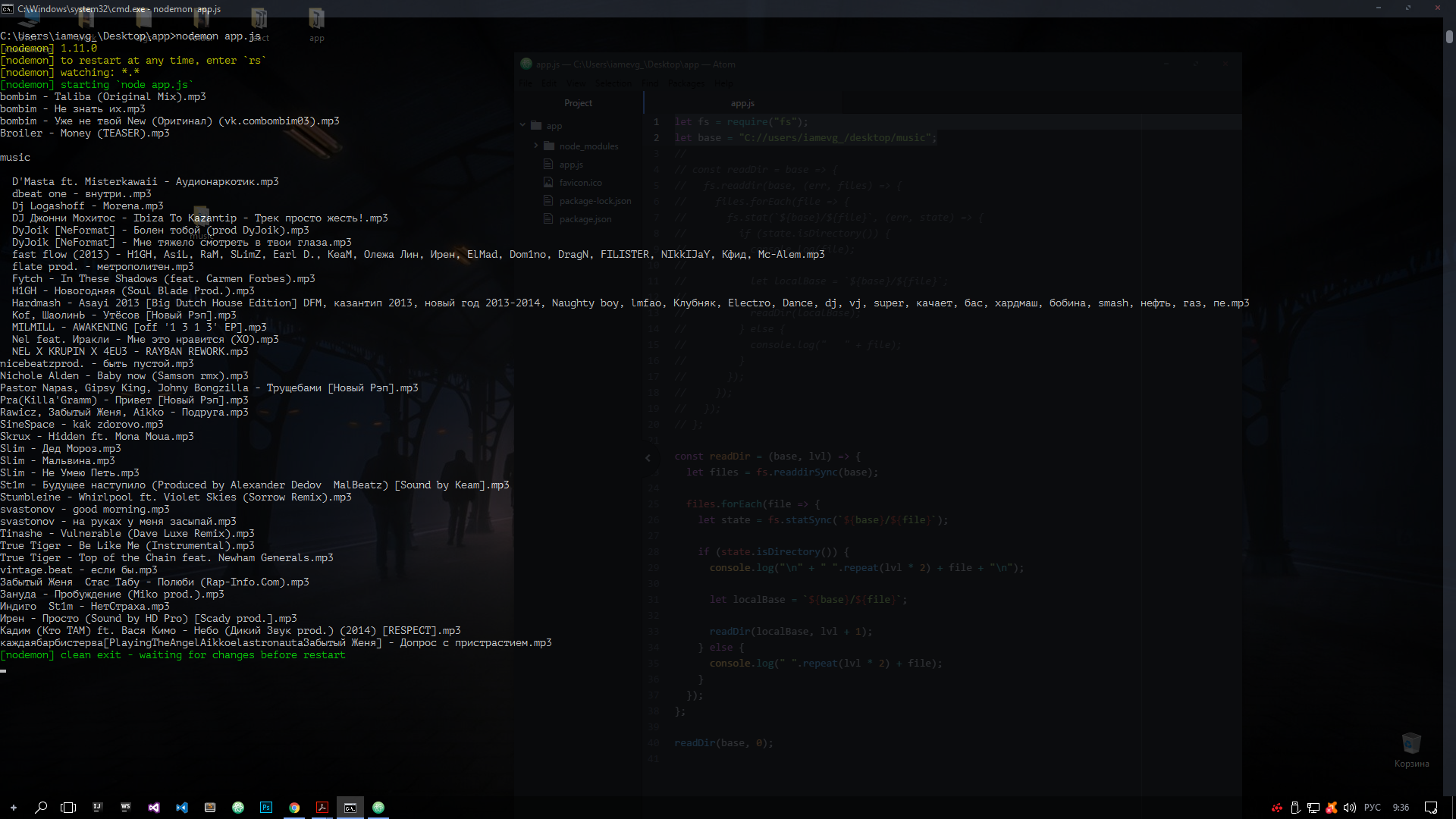The width and height of the screenshot is (1456, 819).
Task: Click the 'music' folder name line
Action: point(15,158)
